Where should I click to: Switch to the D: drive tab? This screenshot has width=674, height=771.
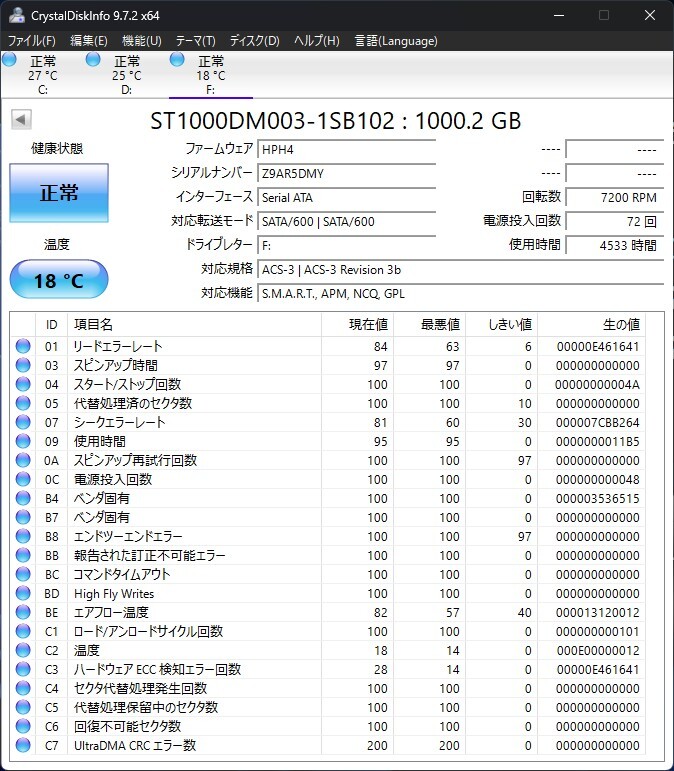click(127, 75)
